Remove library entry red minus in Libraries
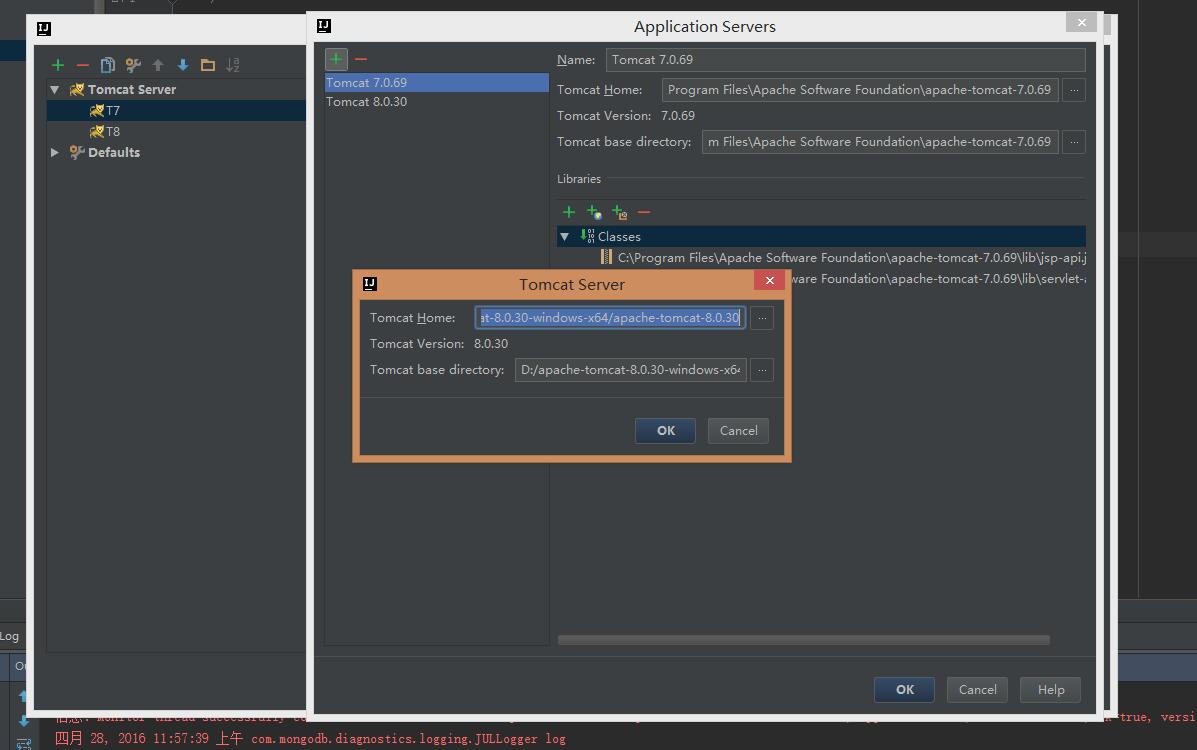Screen dimensions: 1197x750 coord(644,212)
